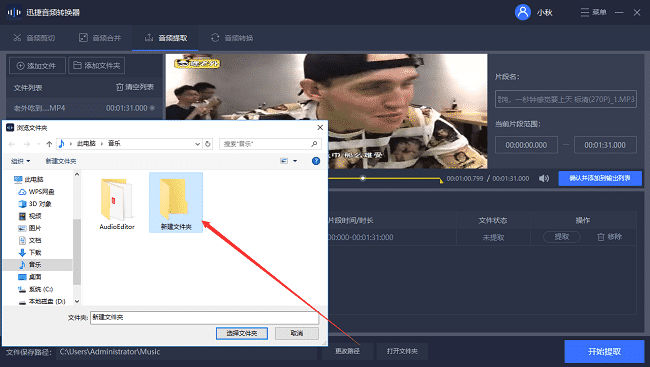The image size is (650, 367).
Task: Open the view options dropdown arrow
Action: pos(295,161)
